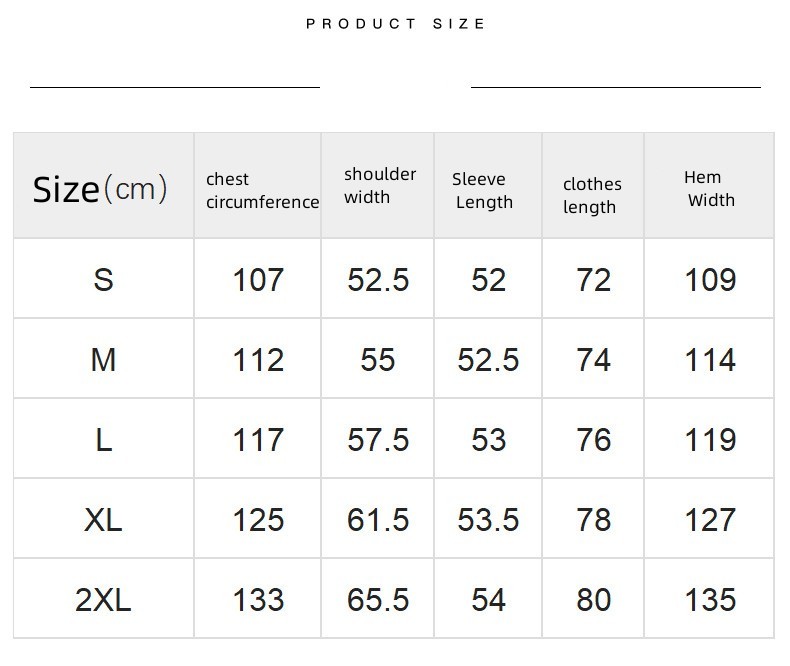This screenshot has width=790, height=666.
Task: Click chest circumference value 107 for S
Action: click(258, 280)
